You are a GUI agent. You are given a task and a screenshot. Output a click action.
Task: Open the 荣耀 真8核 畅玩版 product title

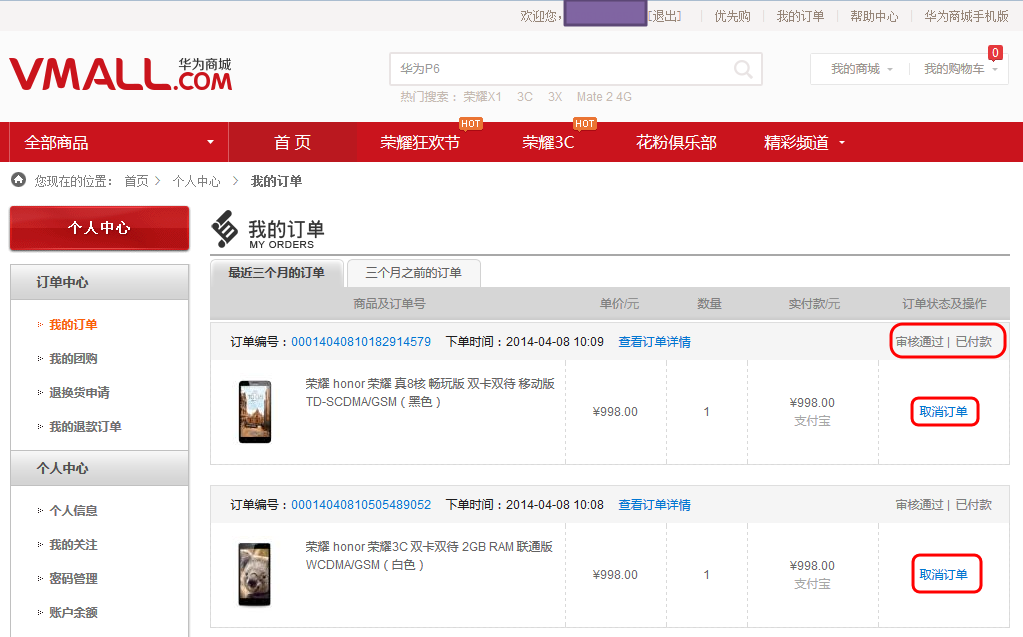430,392
